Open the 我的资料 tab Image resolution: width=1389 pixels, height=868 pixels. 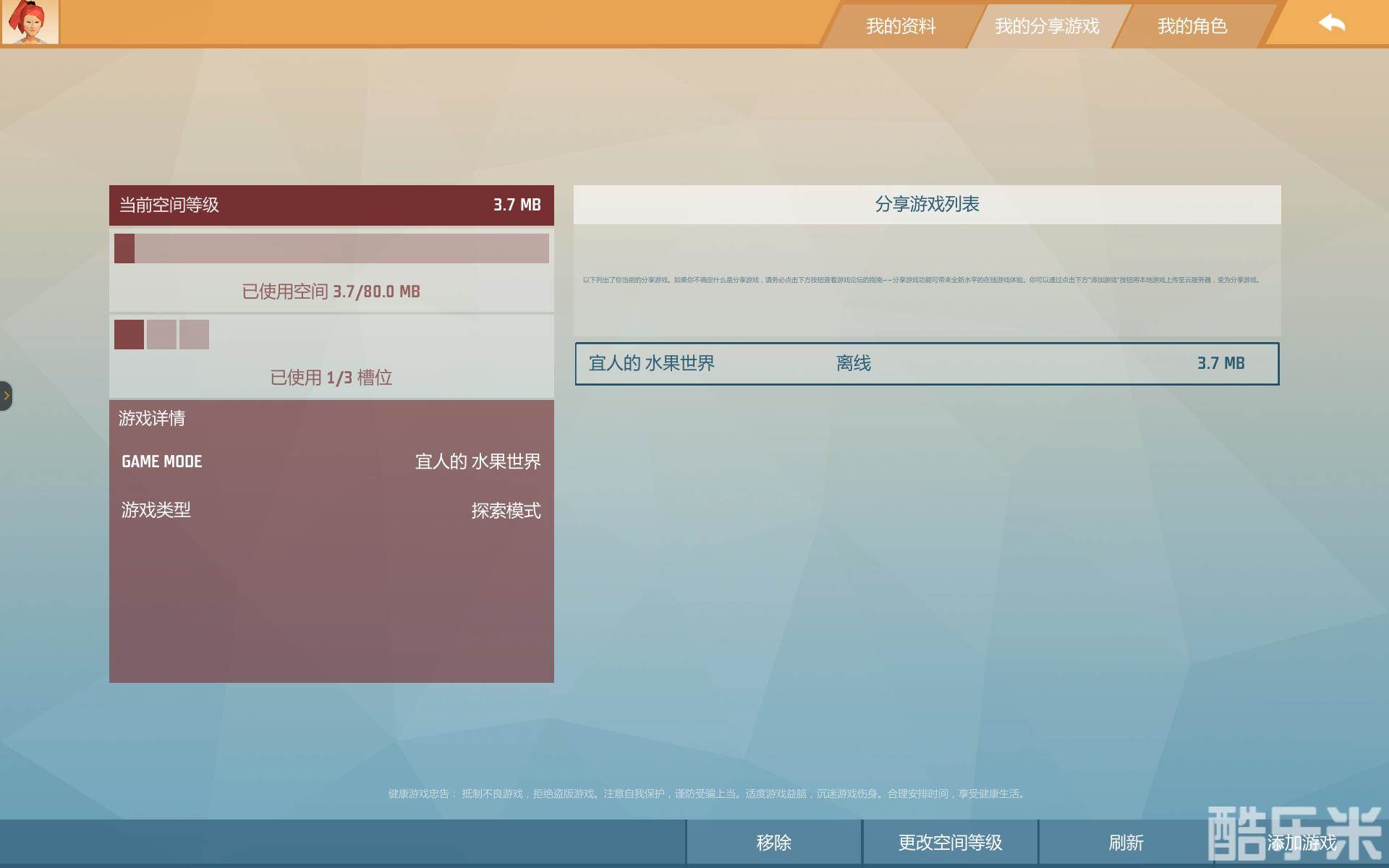click(x=901, y=26)
